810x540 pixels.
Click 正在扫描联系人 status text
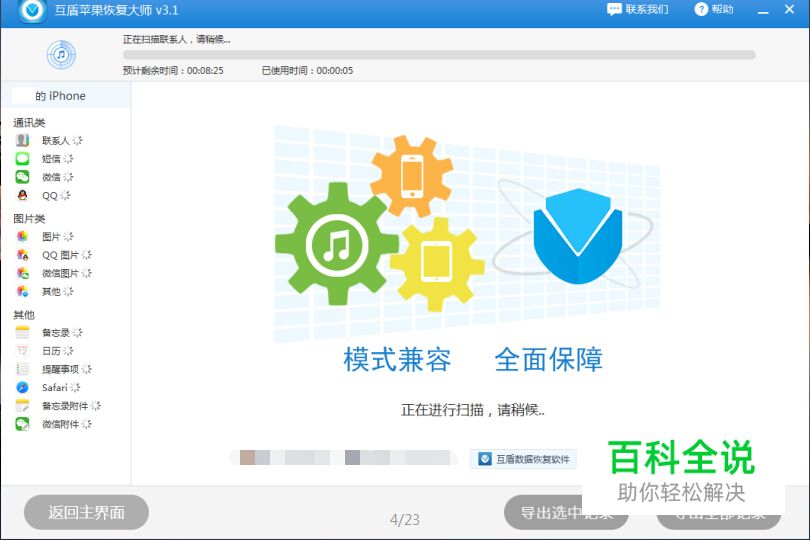point(177,39)
